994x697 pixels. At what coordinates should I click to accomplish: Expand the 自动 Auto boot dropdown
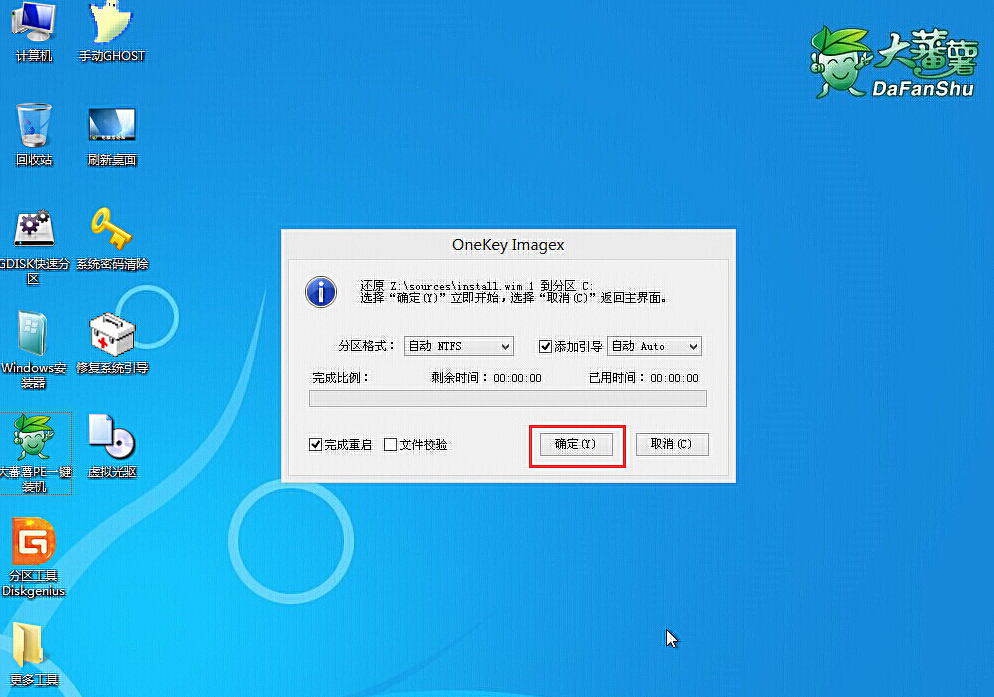coord(654,345)
